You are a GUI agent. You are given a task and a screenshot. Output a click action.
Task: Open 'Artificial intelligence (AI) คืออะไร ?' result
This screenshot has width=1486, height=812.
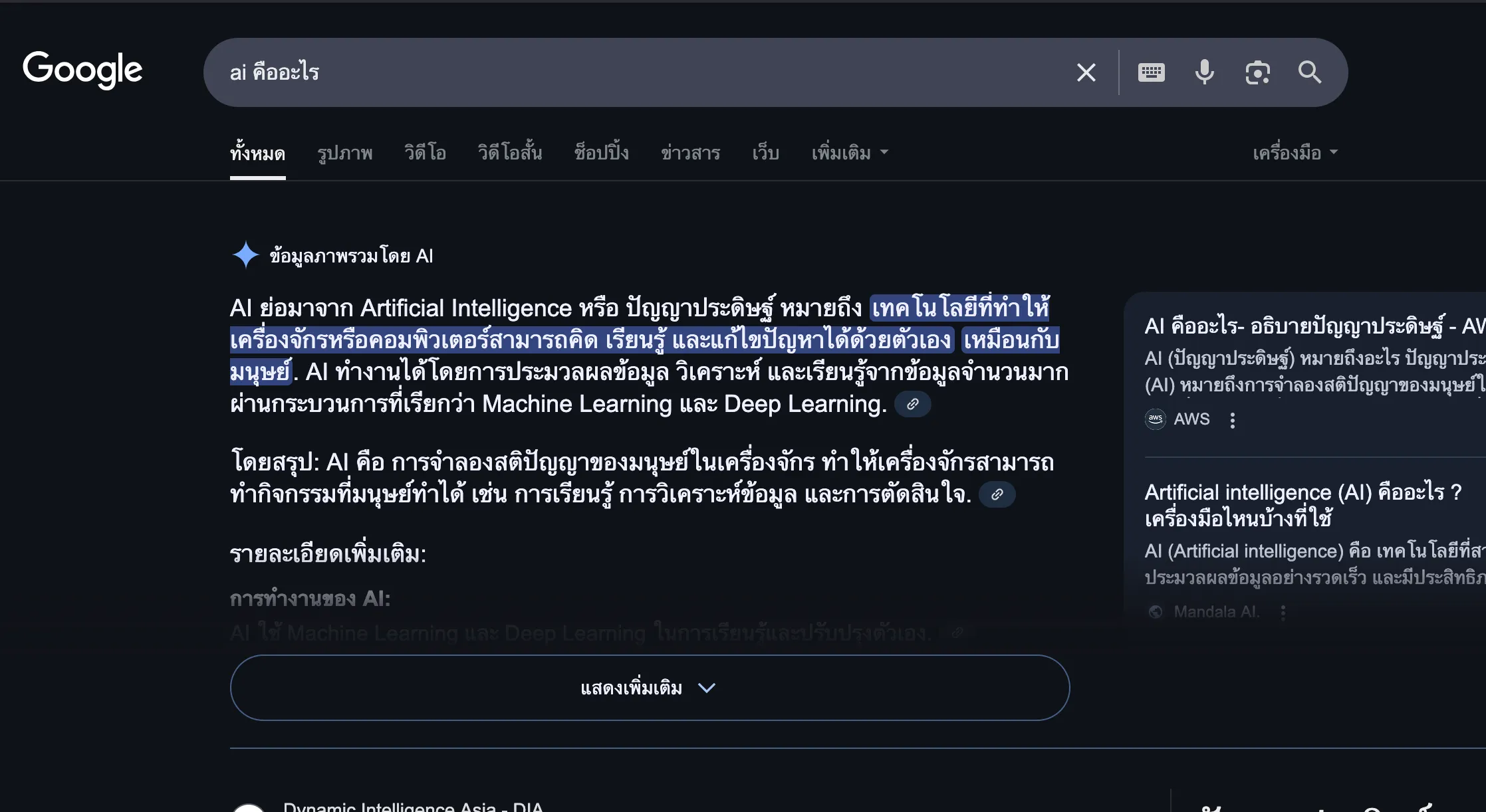(x=1303, y=505)
